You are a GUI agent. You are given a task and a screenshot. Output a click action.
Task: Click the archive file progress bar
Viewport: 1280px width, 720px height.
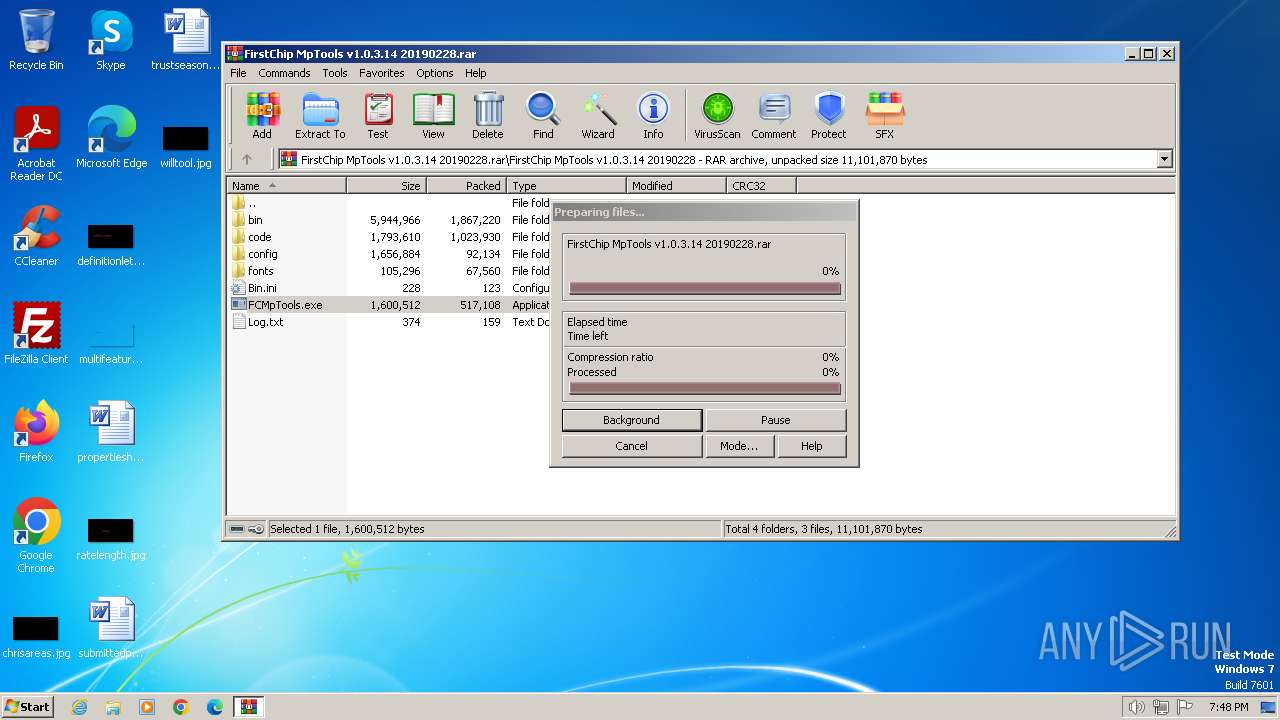[x=705, y=289]
